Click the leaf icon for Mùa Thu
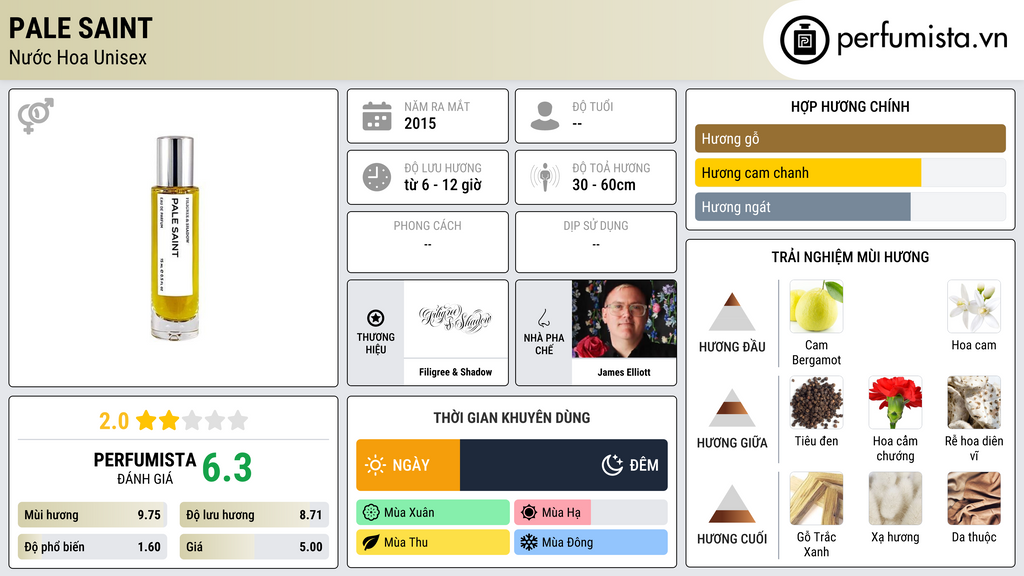The image size is (1024, 576). (371, 542)
